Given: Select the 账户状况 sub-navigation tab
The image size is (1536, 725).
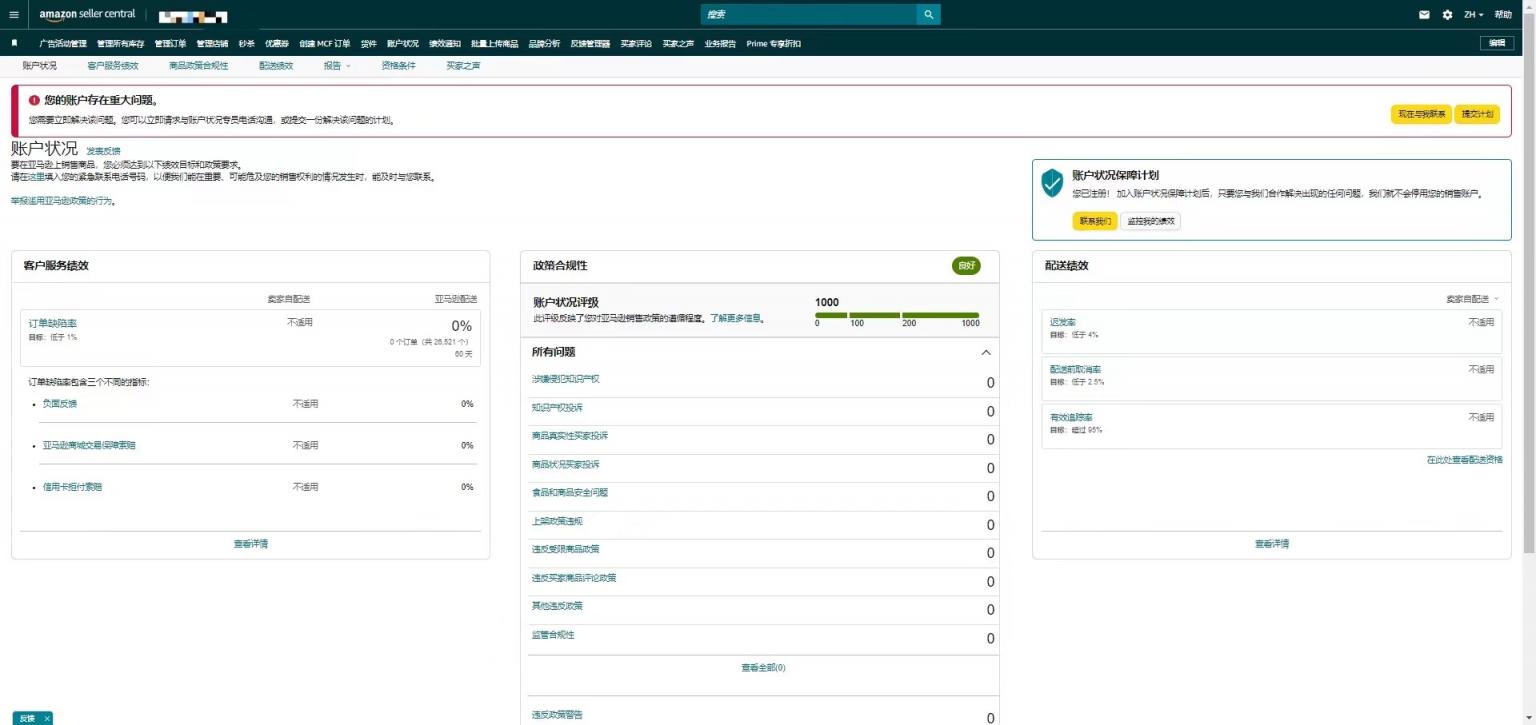Looking at the screenshot, I should (x=40, y=66).
